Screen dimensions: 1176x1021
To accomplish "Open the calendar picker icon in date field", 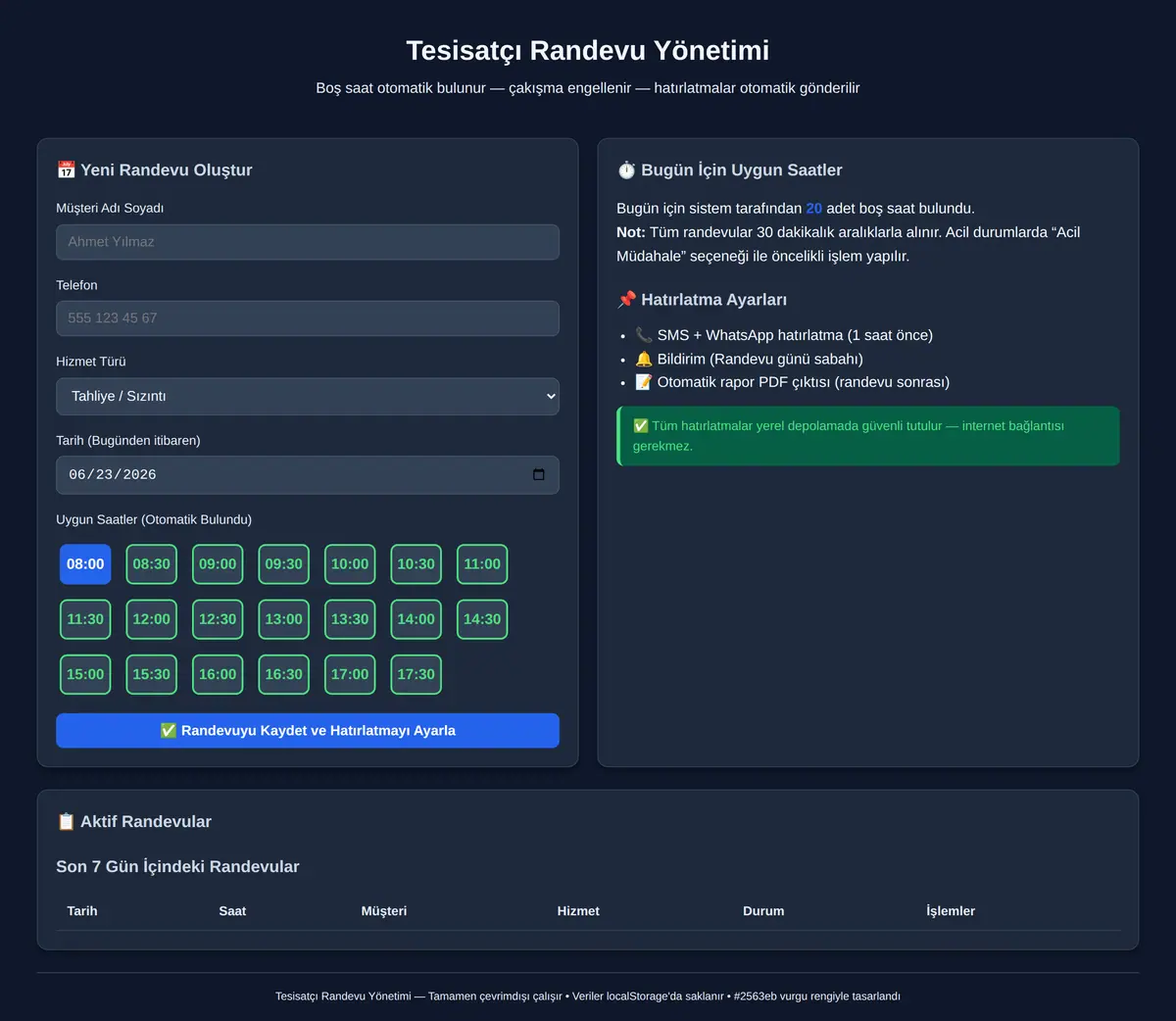I will [x=538, y=475].
